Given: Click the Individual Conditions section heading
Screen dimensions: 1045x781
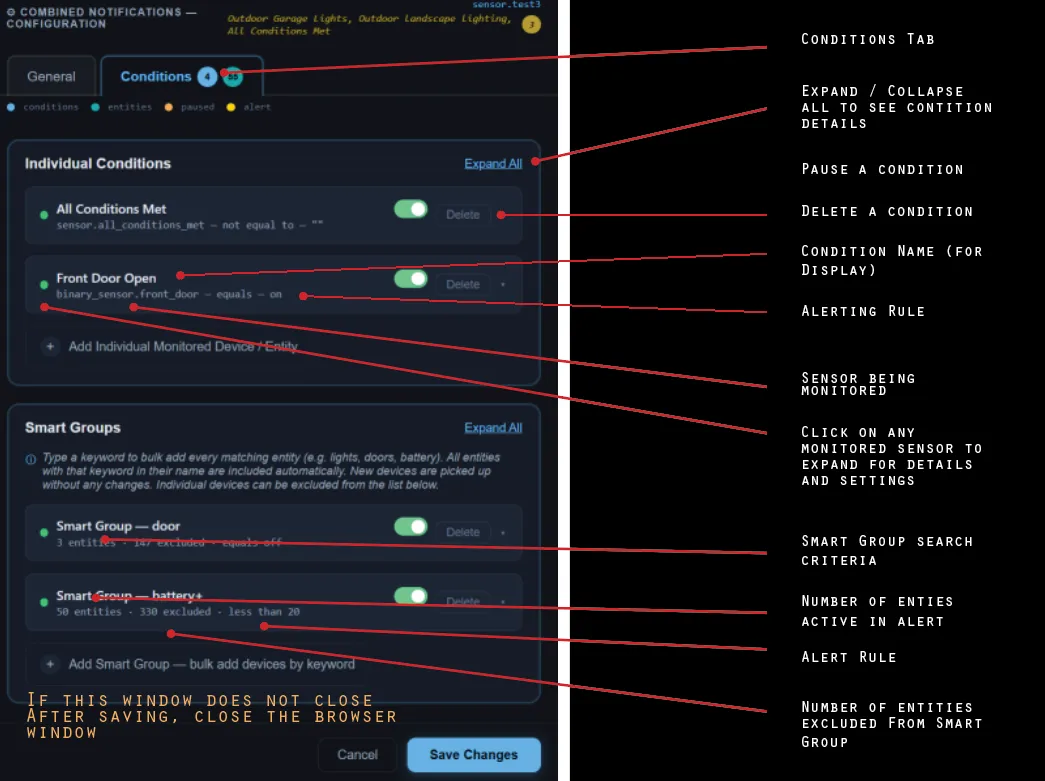Looking at the screenshot, I should tap(98, 164).
